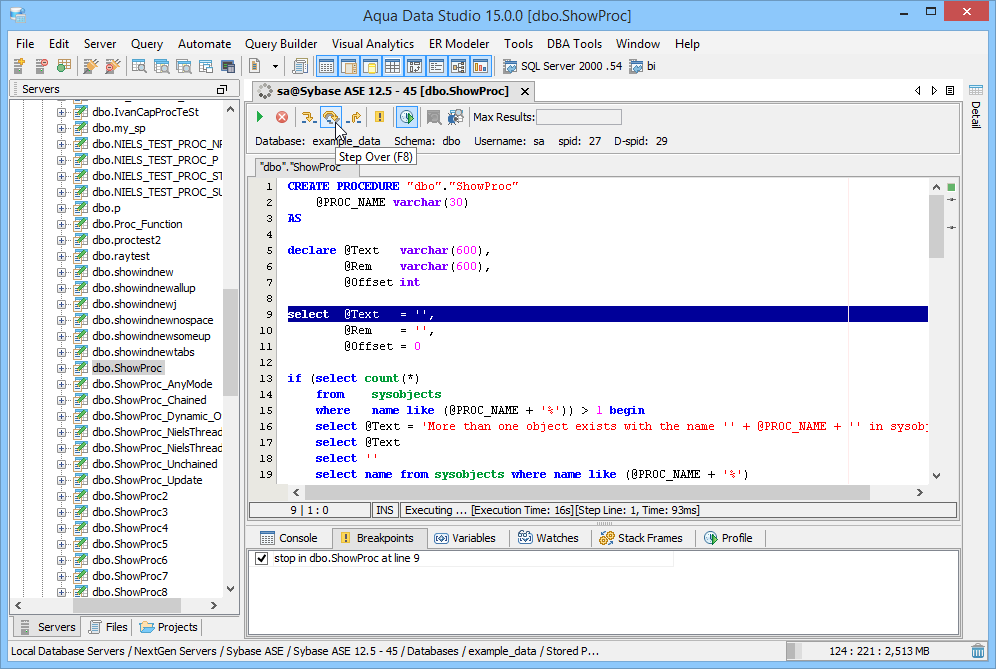The height and width of the screenshot is (669, 996).
Task: Switch to the Variables tab
Action: tap(465, 538)
